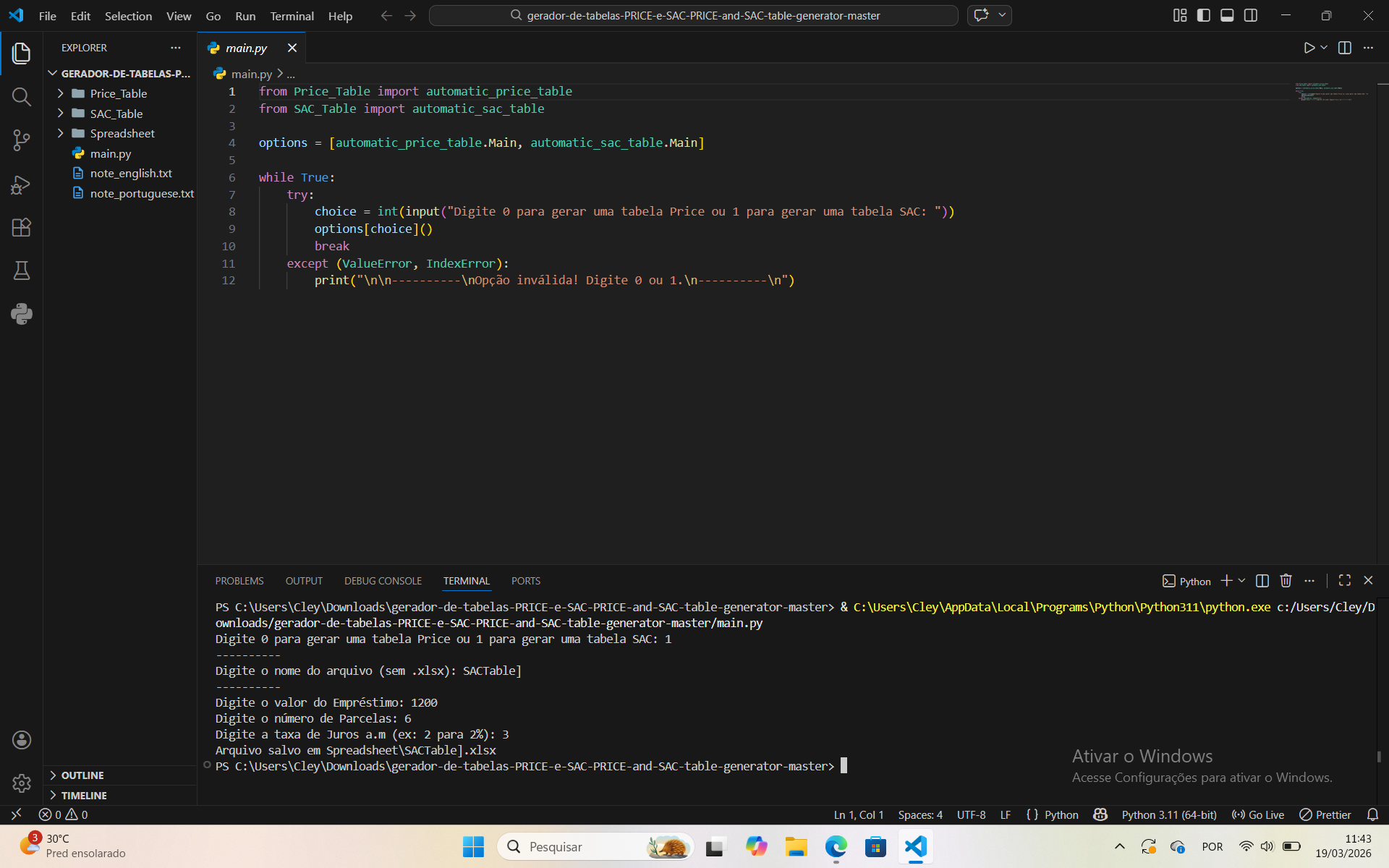Open the Testing flask view
This screenshot has height=868, width=1389.
point(22,271)
